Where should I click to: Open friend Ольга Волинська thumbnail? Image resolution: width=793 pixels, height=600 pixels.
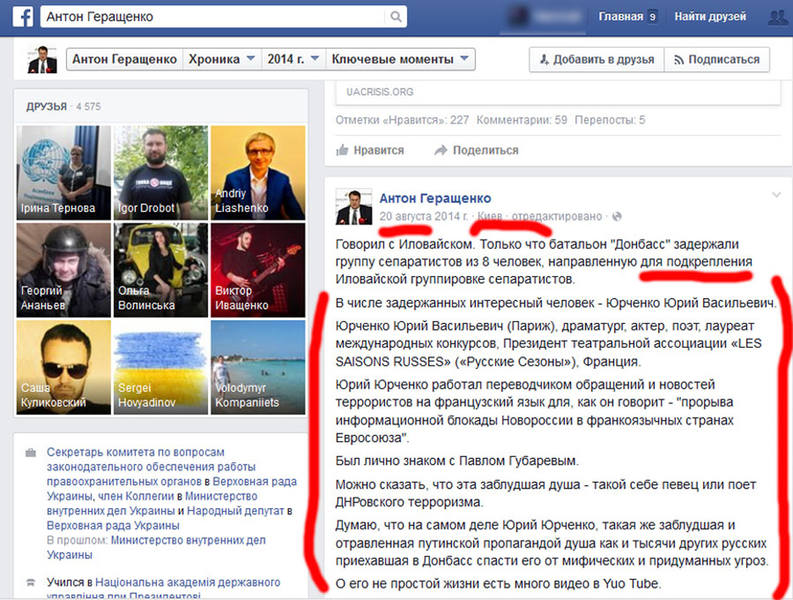[x=161, y=270]
